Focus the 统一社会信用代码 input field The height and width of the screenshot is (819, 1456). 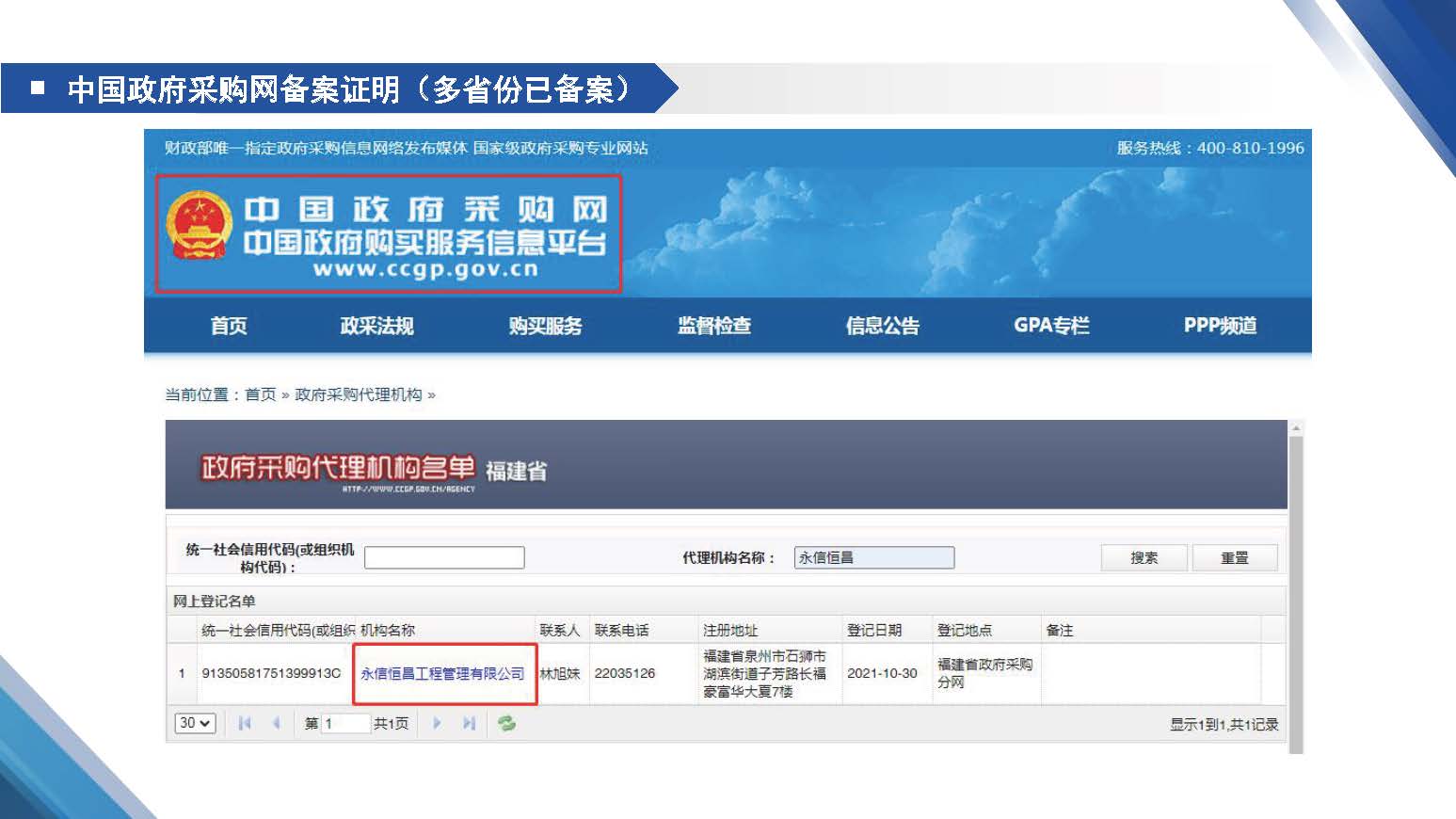tap(444, 557)
